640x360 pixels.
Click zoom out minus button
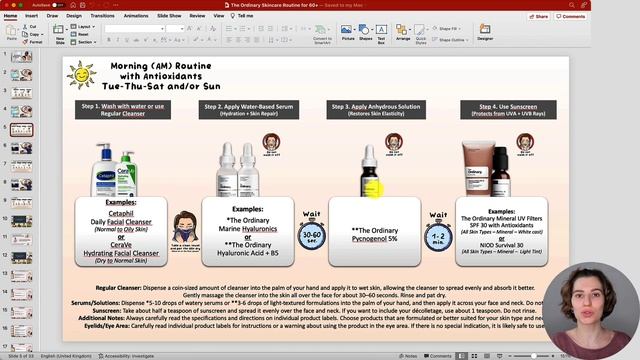click(510, 356)
